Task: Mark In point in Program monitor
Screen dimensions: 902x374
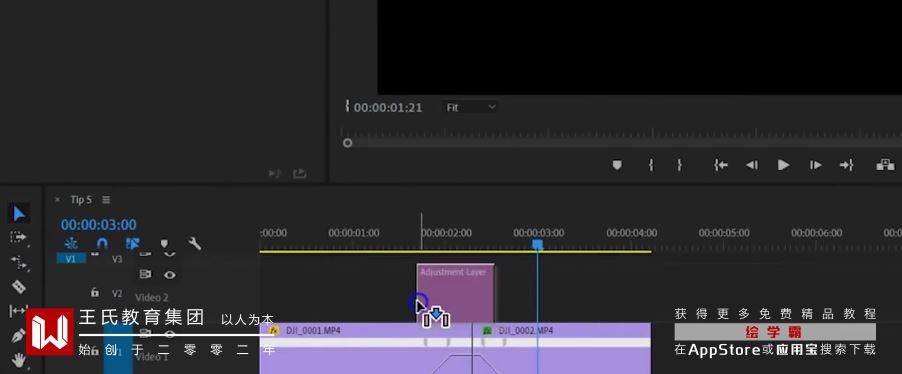Action: pos(651,165)
